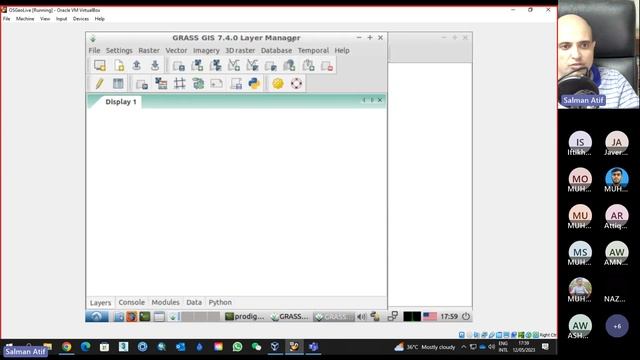640x360 pixels.
Task: Start a new map display
Action: coord(100,65)
